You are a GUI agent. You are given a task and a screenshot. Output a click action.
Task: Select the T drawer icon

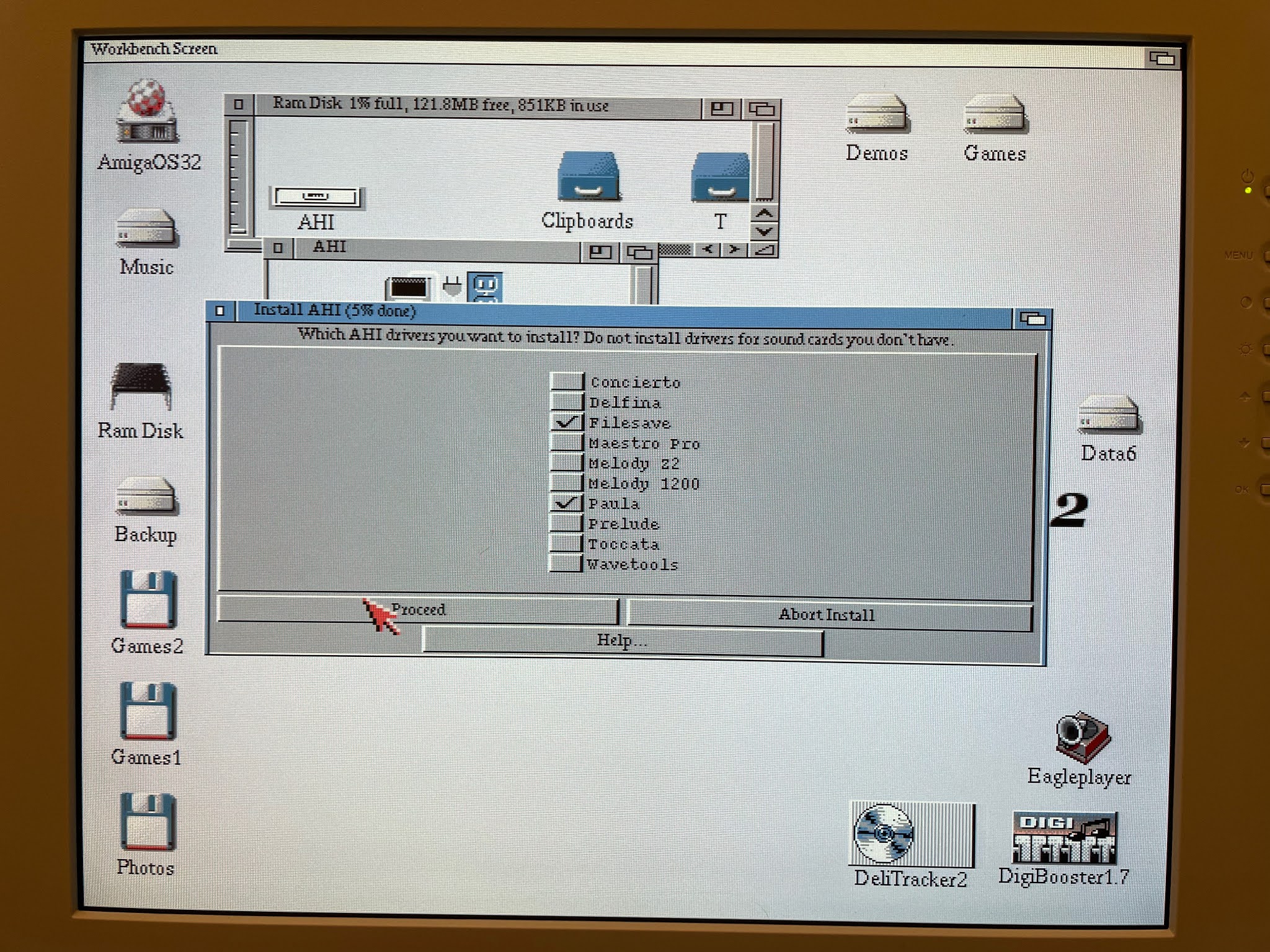pyautogui.click(x=719, y=177)
